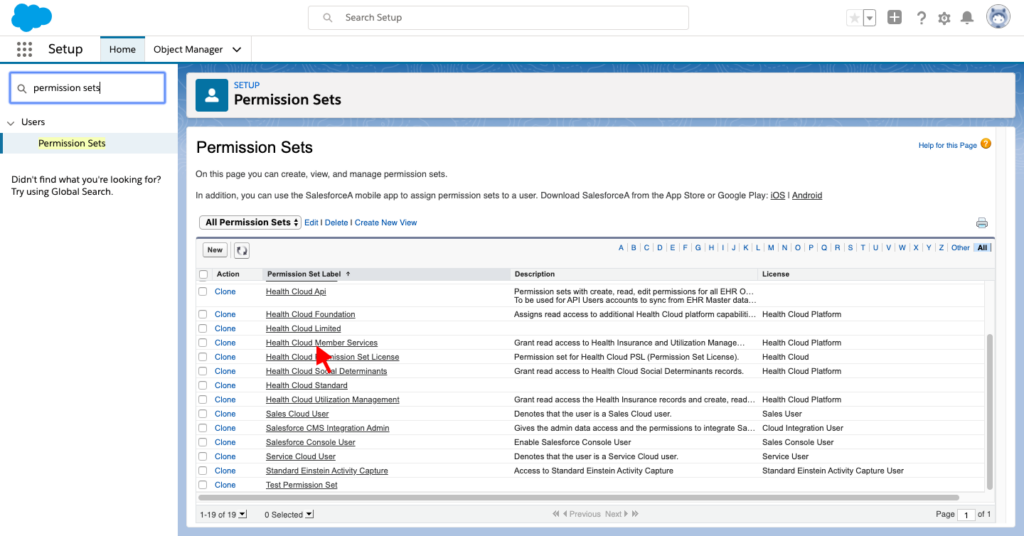Select the All alphabet filter
This screenshot has height=536, width=1024.
click(x=982, y=247)
